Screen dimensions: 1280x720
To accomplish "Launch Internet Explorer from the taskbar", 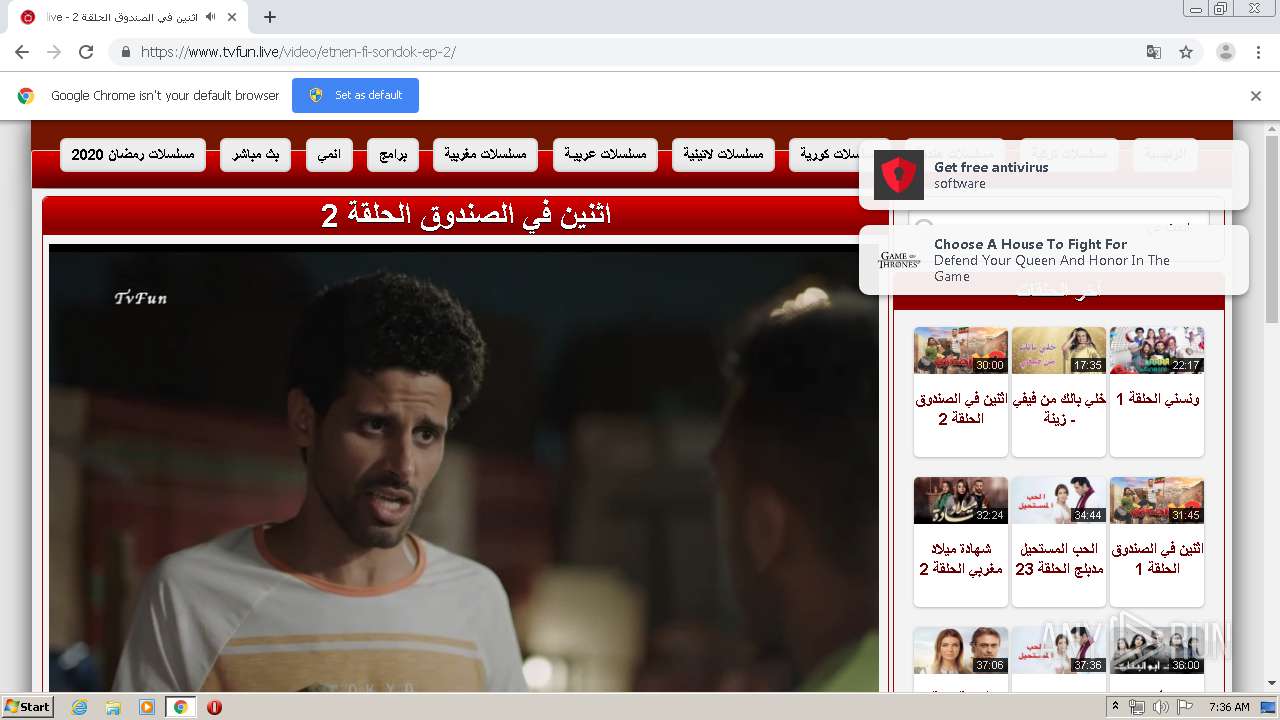I will click(x=79, y=707).
